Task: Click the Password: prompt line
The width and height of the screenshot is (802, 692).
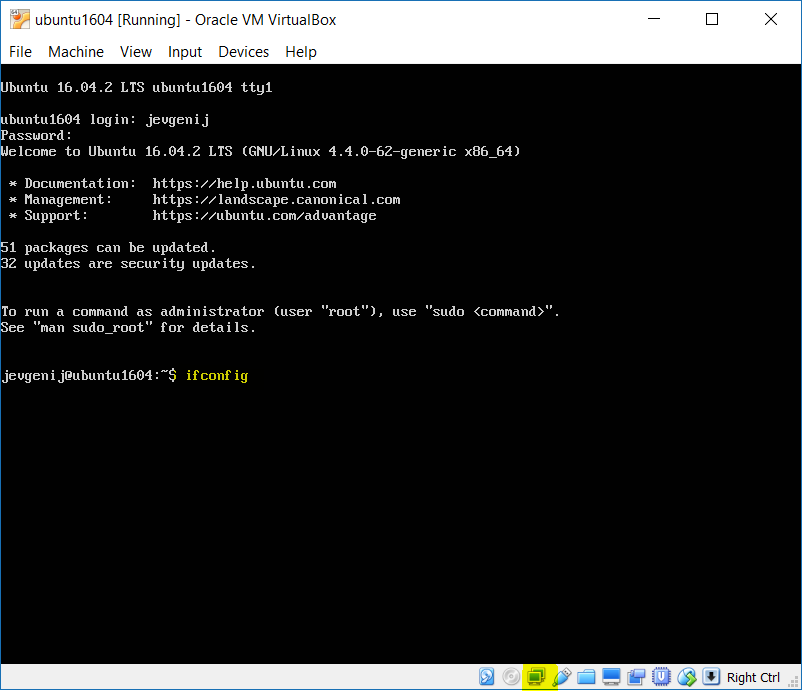Action: (x=36, y=136)
